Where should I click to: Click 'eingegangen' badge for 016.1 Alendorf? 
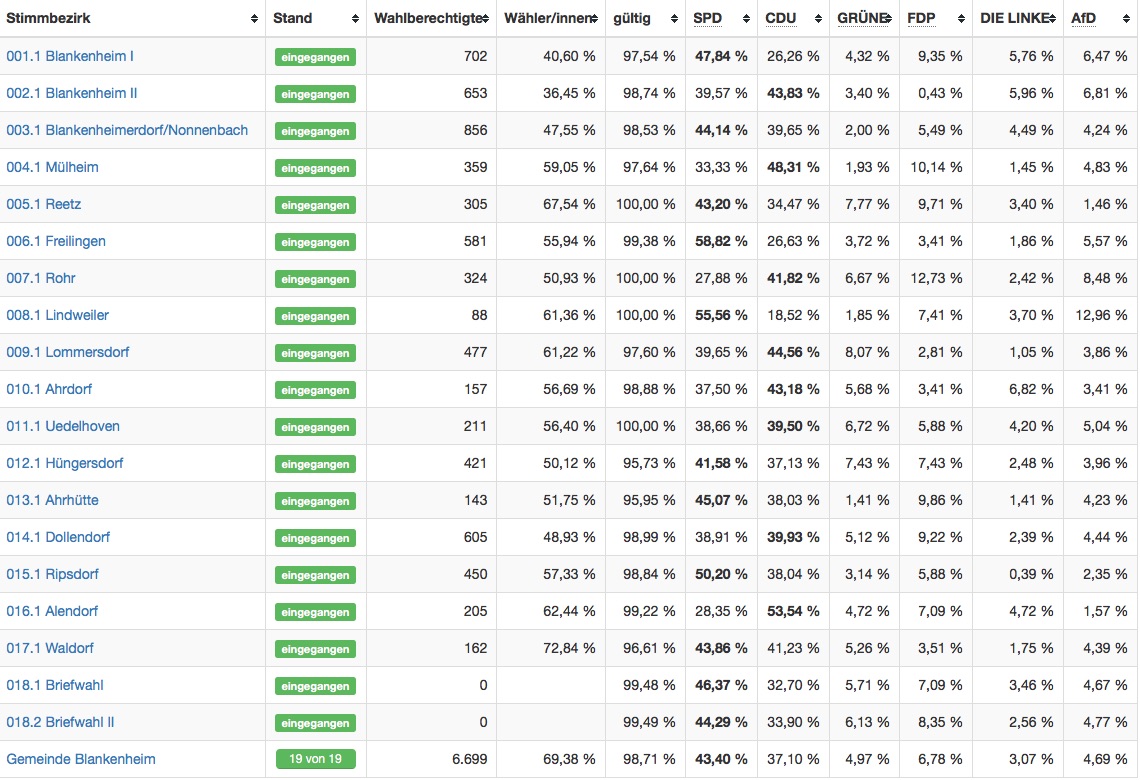coord(315,612)
